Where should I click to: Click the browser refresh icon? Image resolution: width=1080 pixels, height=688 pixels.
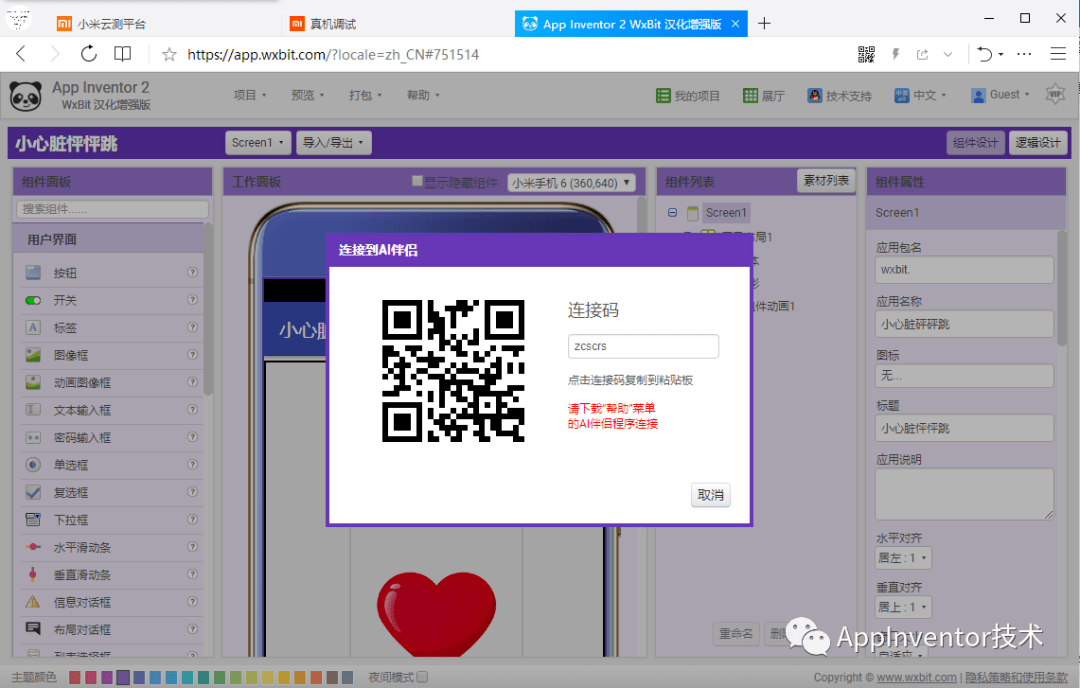89,54
